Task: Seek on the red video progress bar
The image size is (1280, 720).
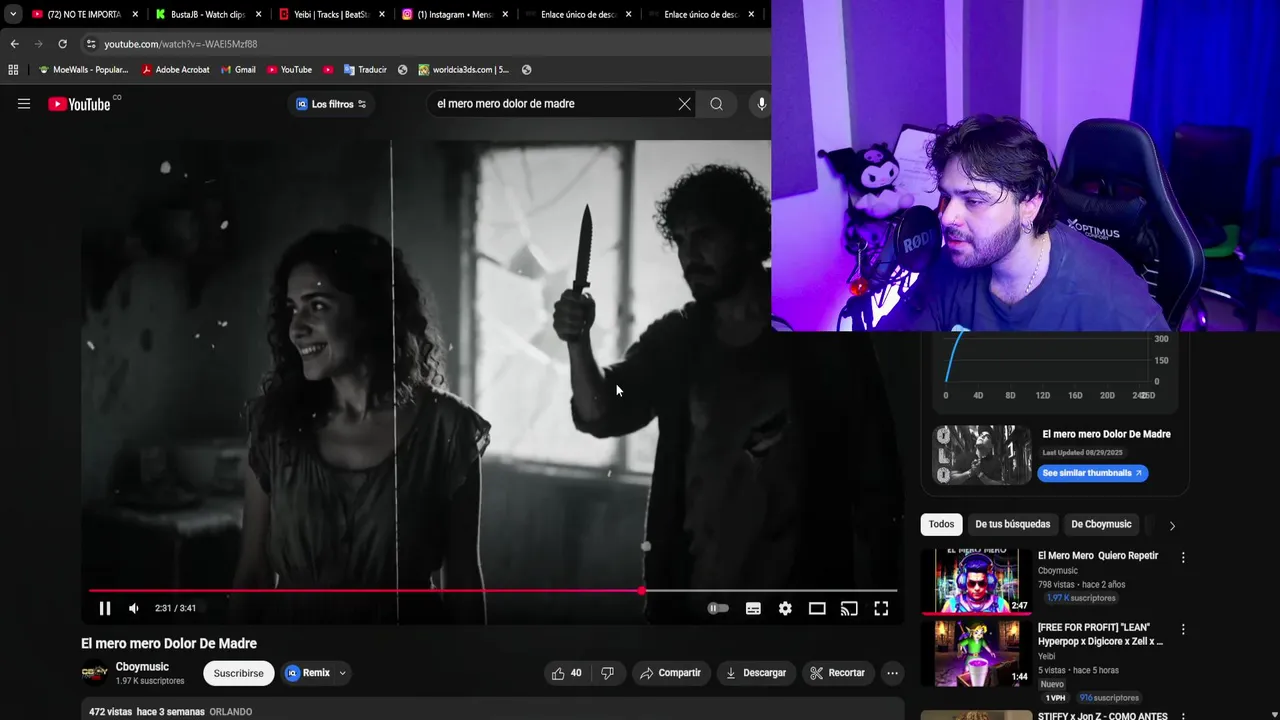Action: 492,591
